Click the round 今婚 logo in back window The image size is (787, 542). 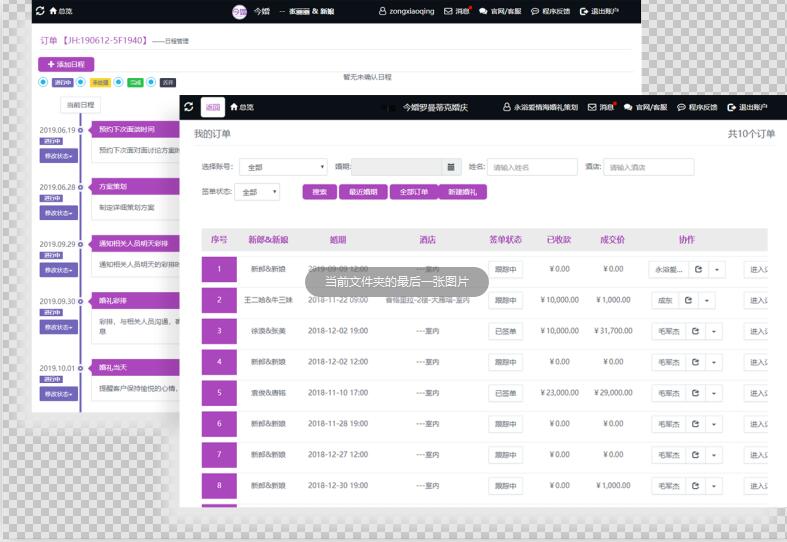click(239, 12)
